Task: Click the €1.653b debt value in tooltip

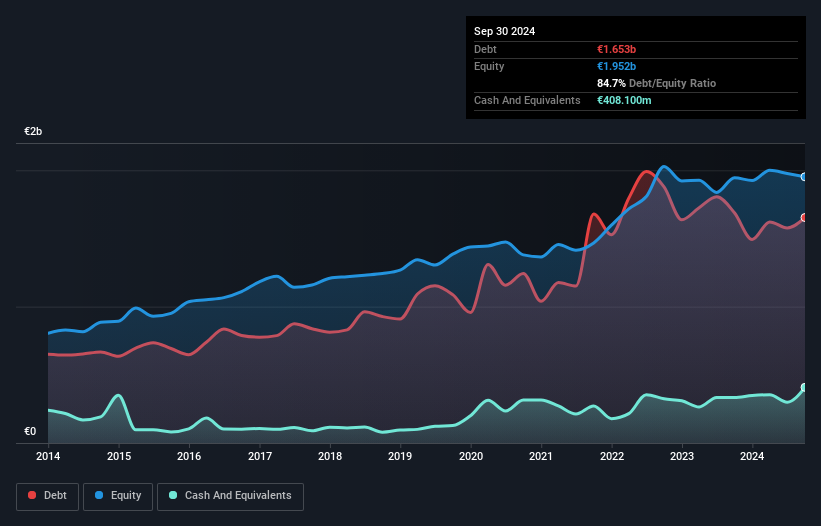Action: click(x=616, y=49)
